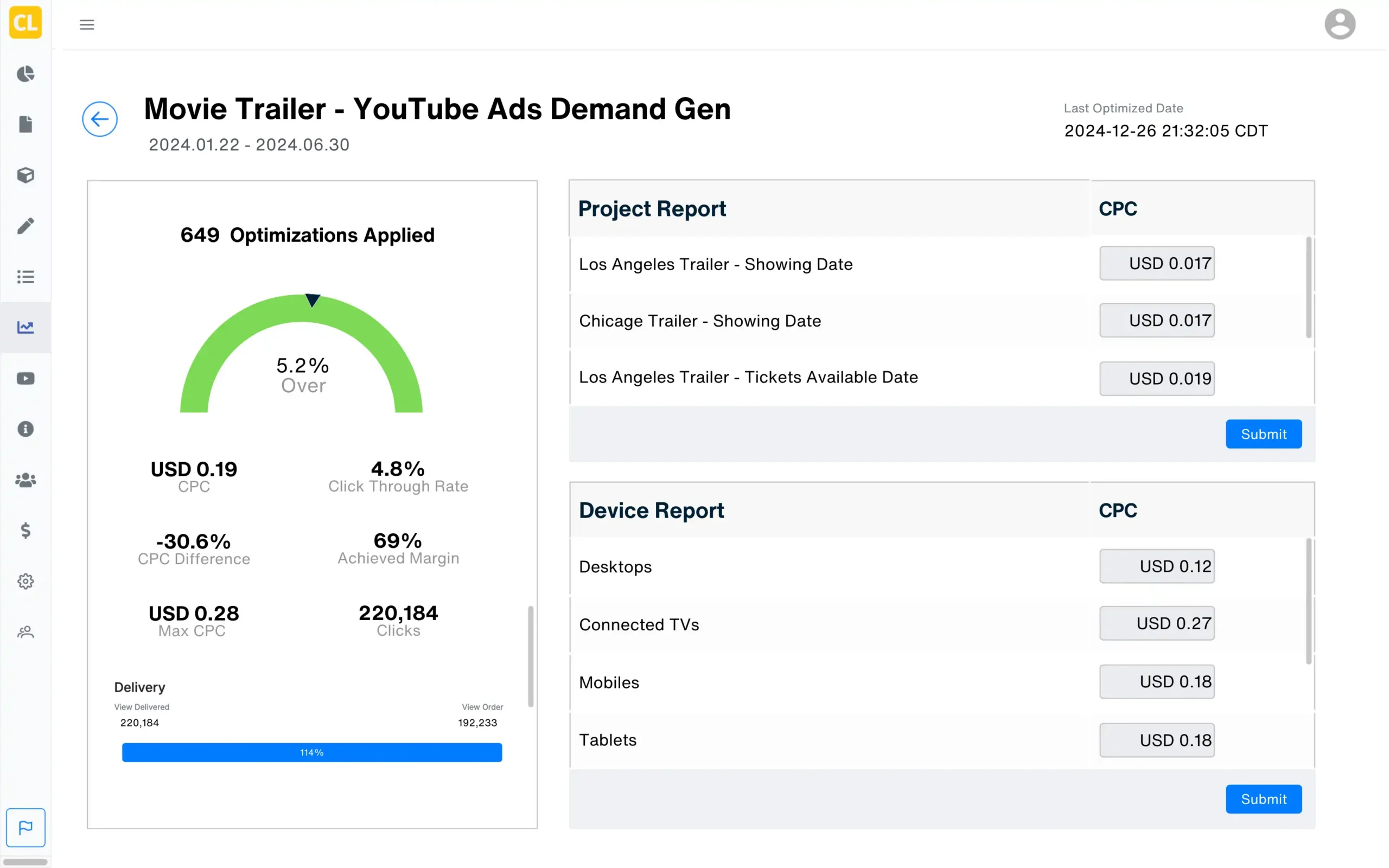
Task: Select the package icon in the sidebar
Action: point(26,175)
